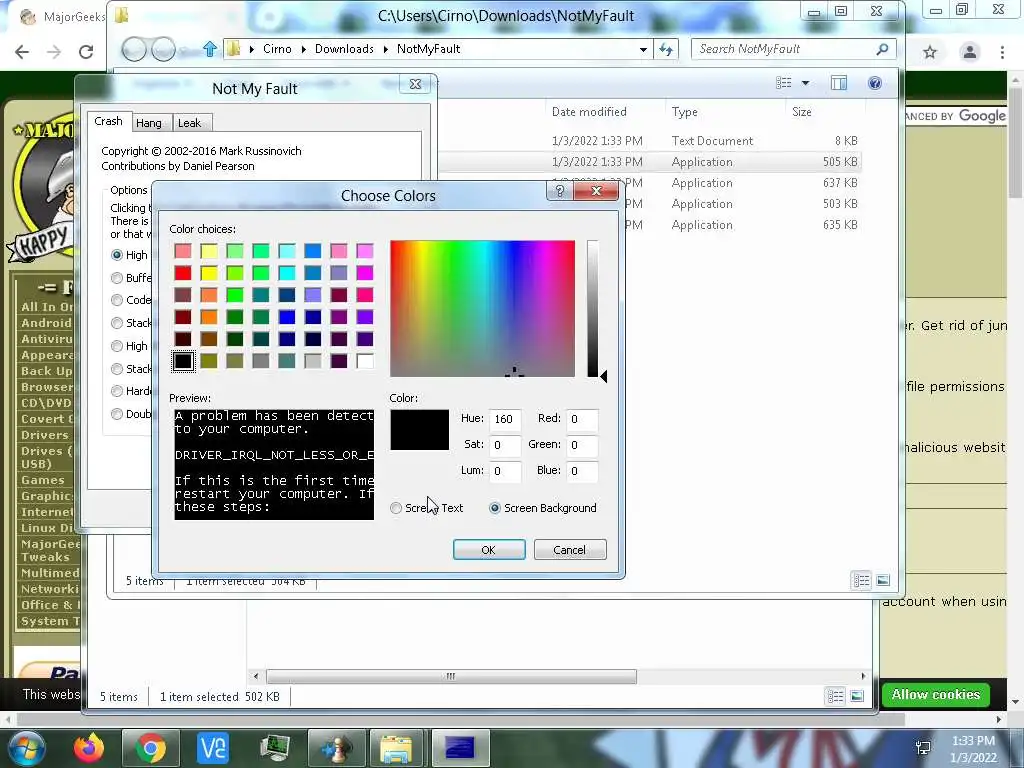Click OK in Choose Colors dialog

pos(488,550)
